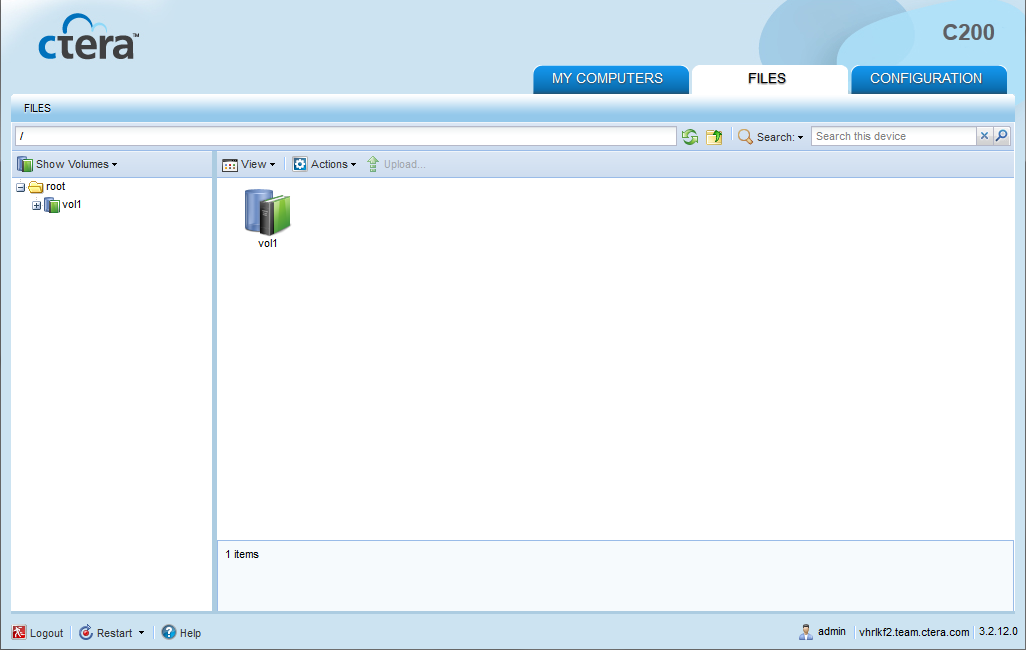Open the Help link

click(181, 632)
